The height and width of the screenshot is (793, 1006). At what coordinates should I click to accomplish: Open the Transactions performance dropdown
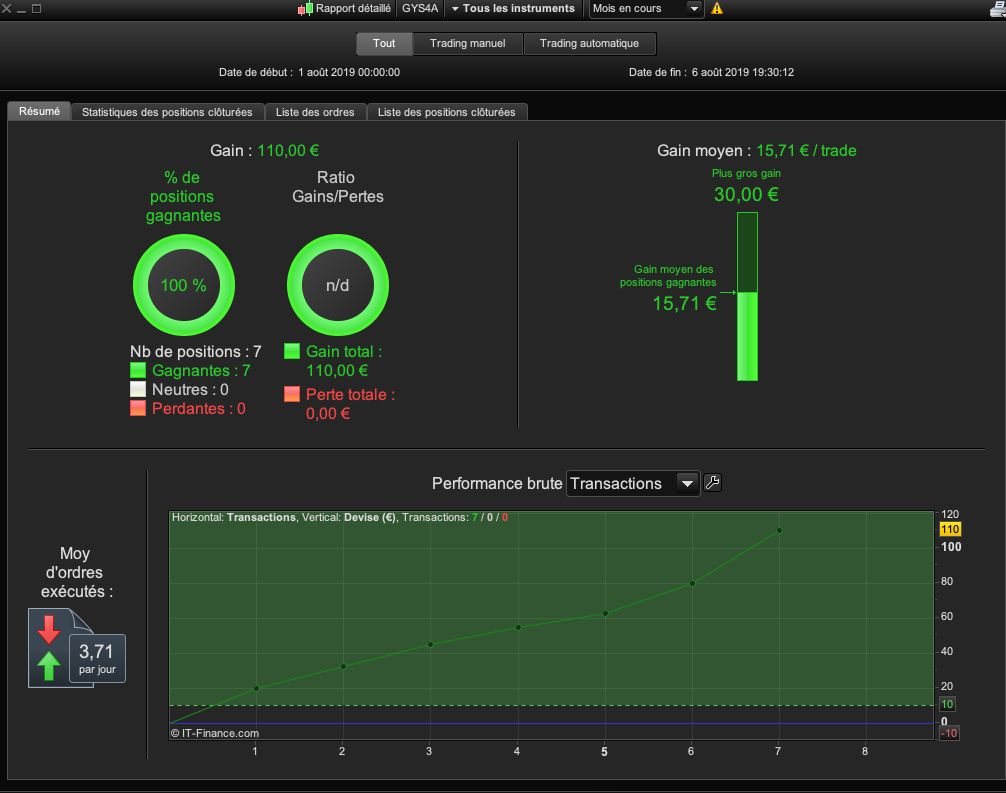tap(633, 483)
